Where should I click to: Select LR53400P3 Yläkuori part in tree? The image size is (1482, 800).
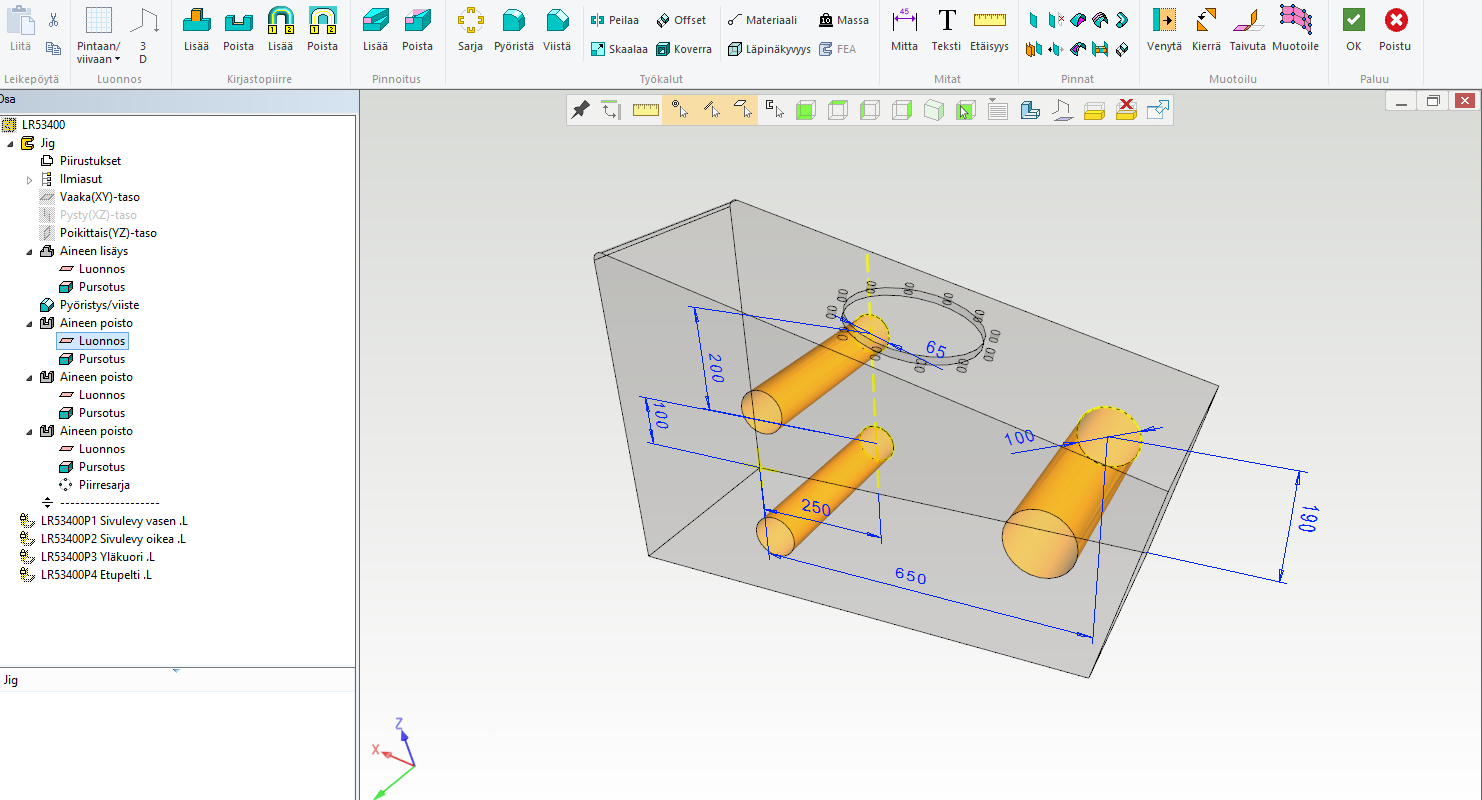[x=97, y=557]
